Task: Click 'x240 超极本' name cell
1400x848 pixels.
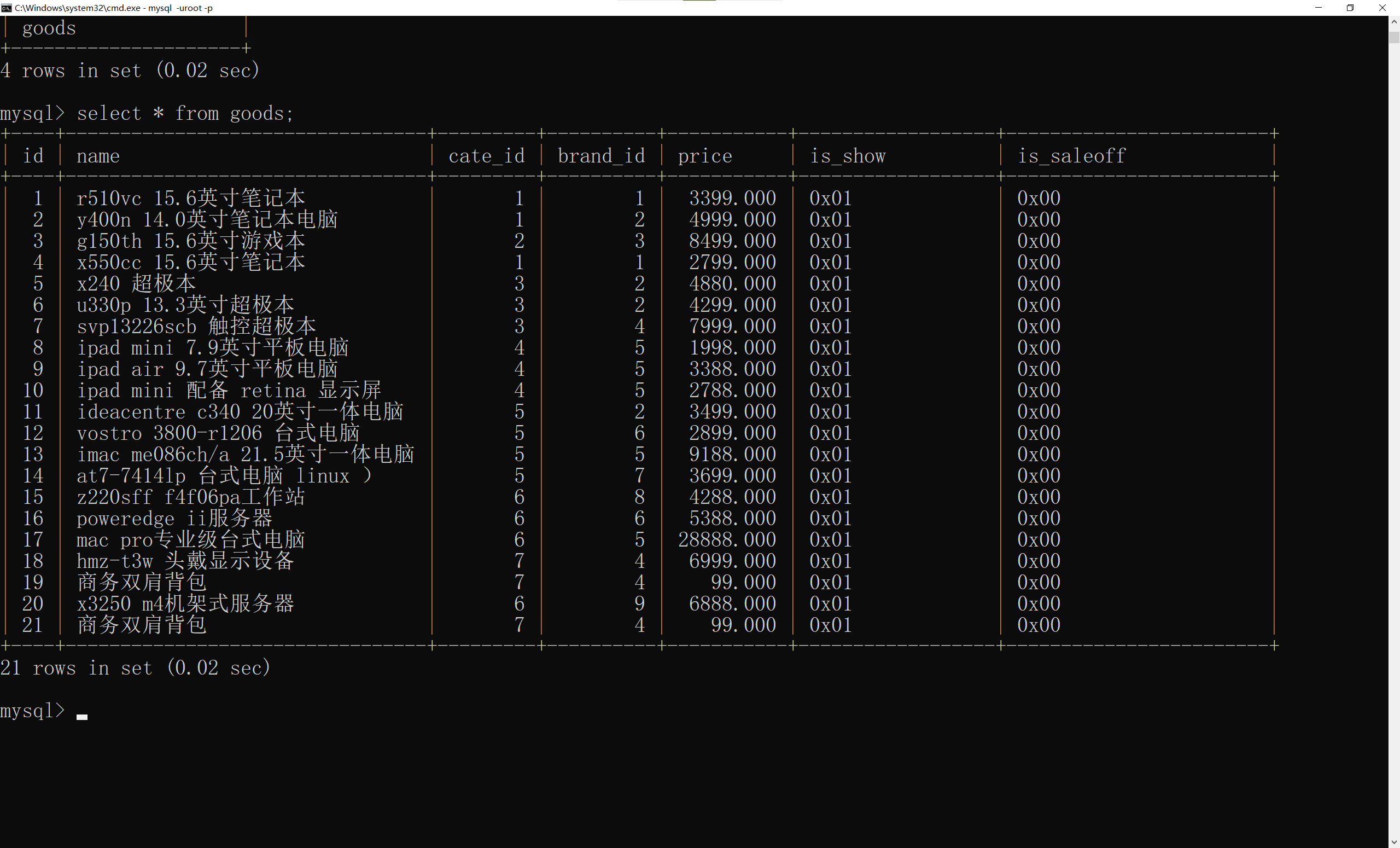Action: (136, 283)
